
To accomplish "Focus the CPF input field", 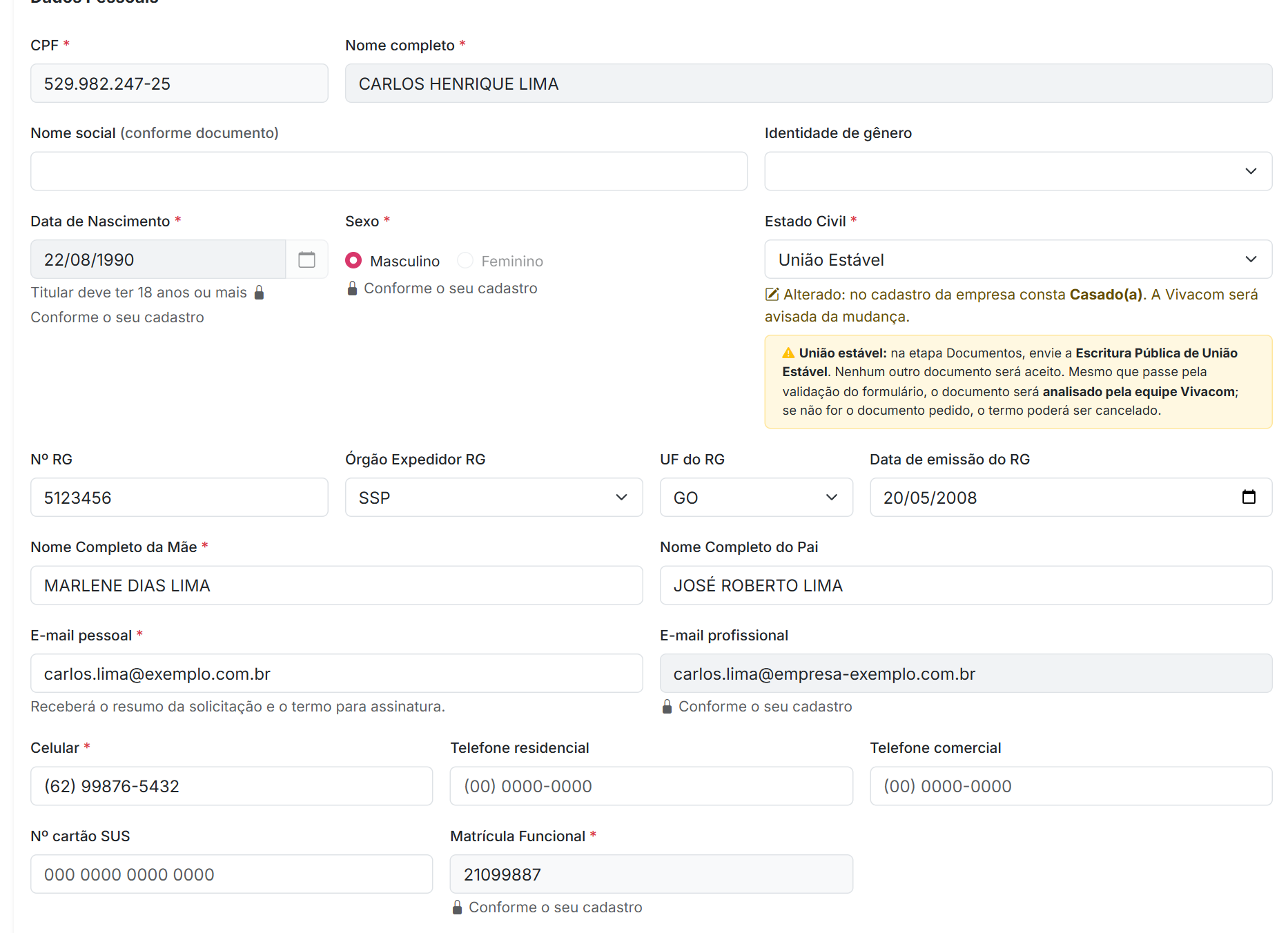I will (179, 84).
